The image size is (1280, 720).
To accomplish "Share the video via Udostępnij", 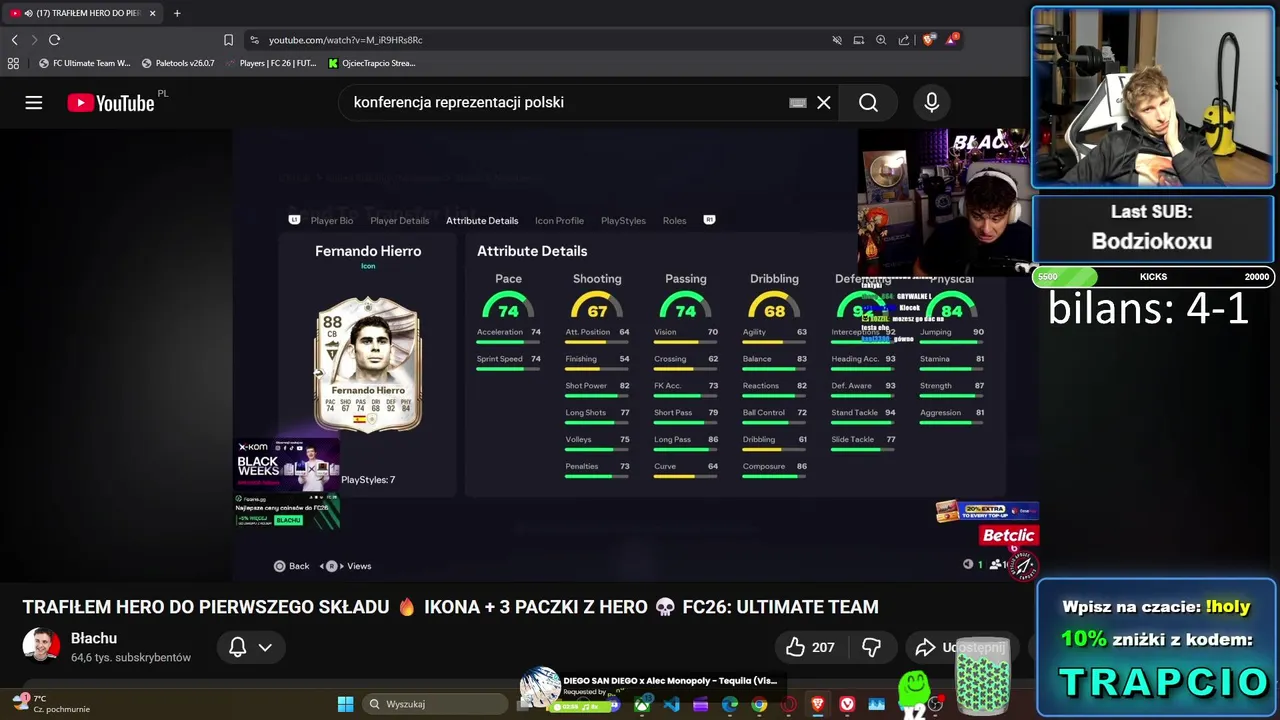I will (960, 647).
